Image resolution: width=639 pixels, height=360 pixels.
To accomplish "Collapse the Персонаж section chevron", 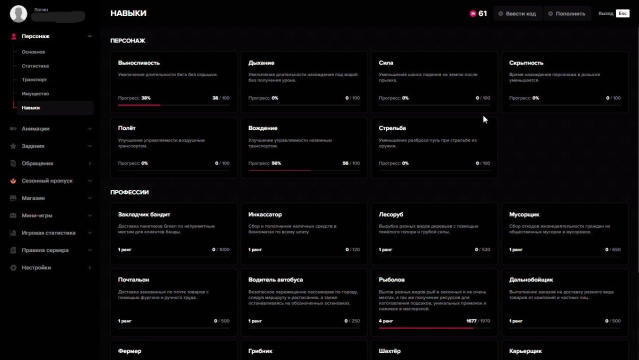I will [90, 36].
